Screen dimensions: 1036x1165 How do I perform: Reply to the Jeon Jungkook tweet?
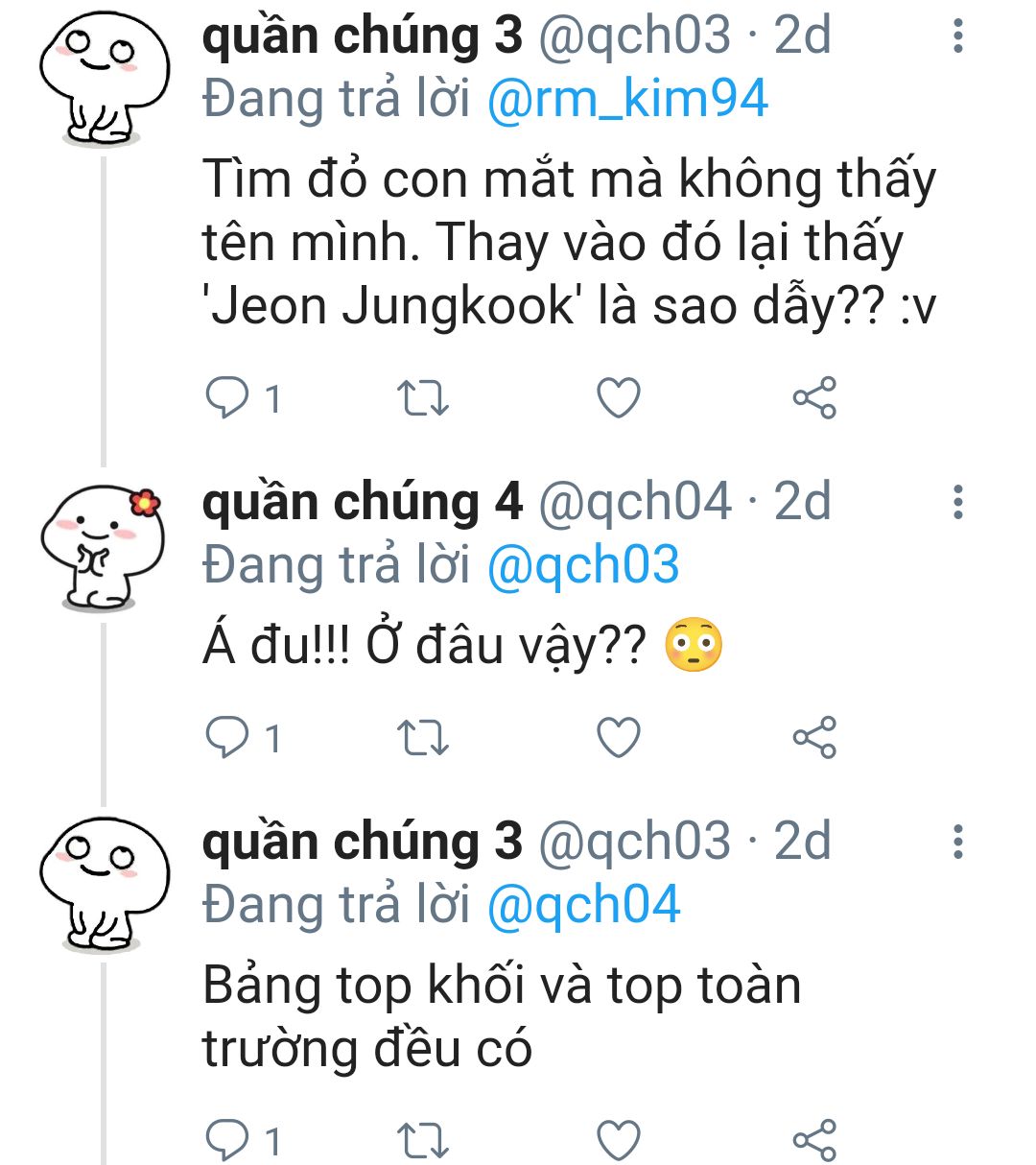(x=228, y=397)
